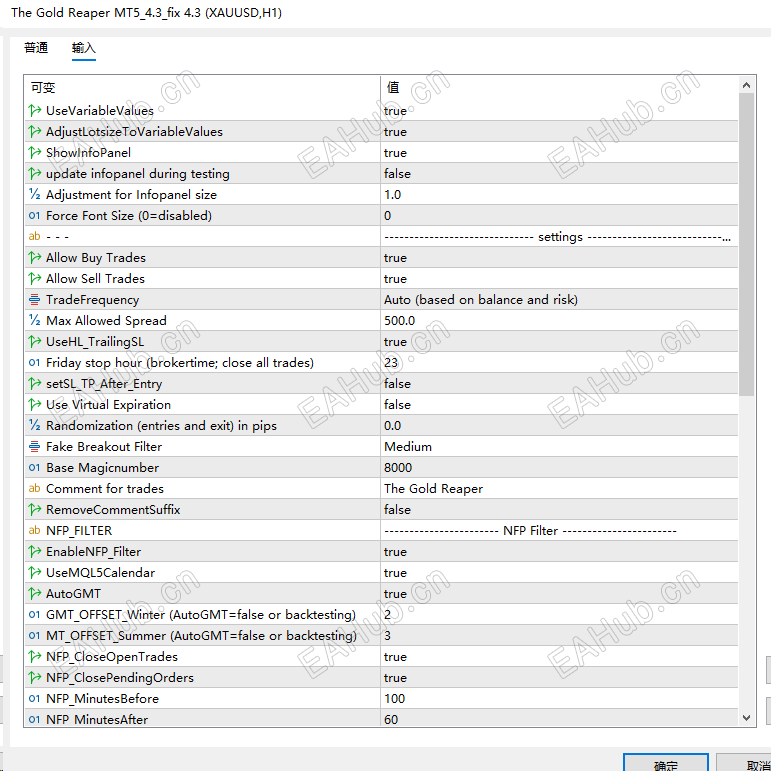Click the setSL_TP_After_Entry boolean icon
Viewport: 771px width, 771px height.
(x=34, y=384)
